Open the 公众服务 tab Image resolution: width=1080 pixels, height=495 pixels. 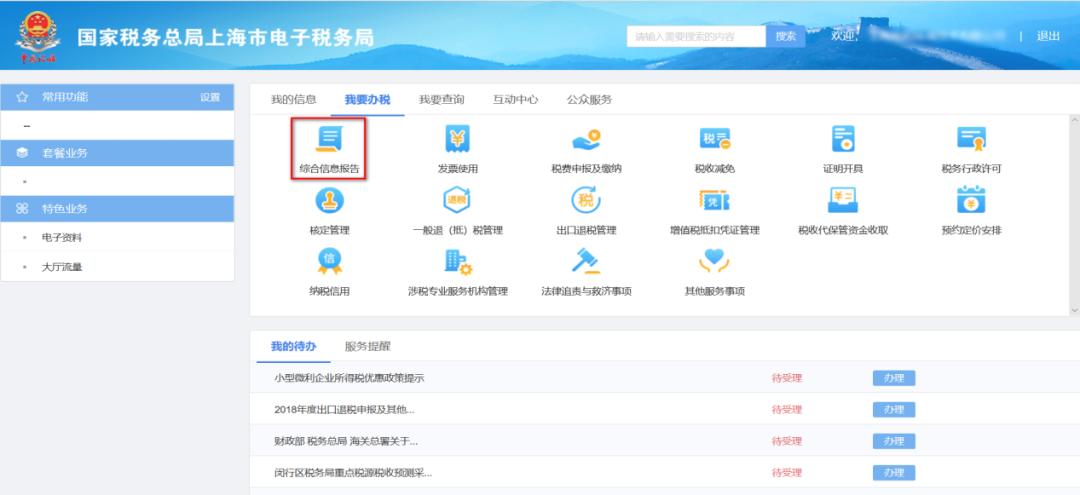[589, 100]
